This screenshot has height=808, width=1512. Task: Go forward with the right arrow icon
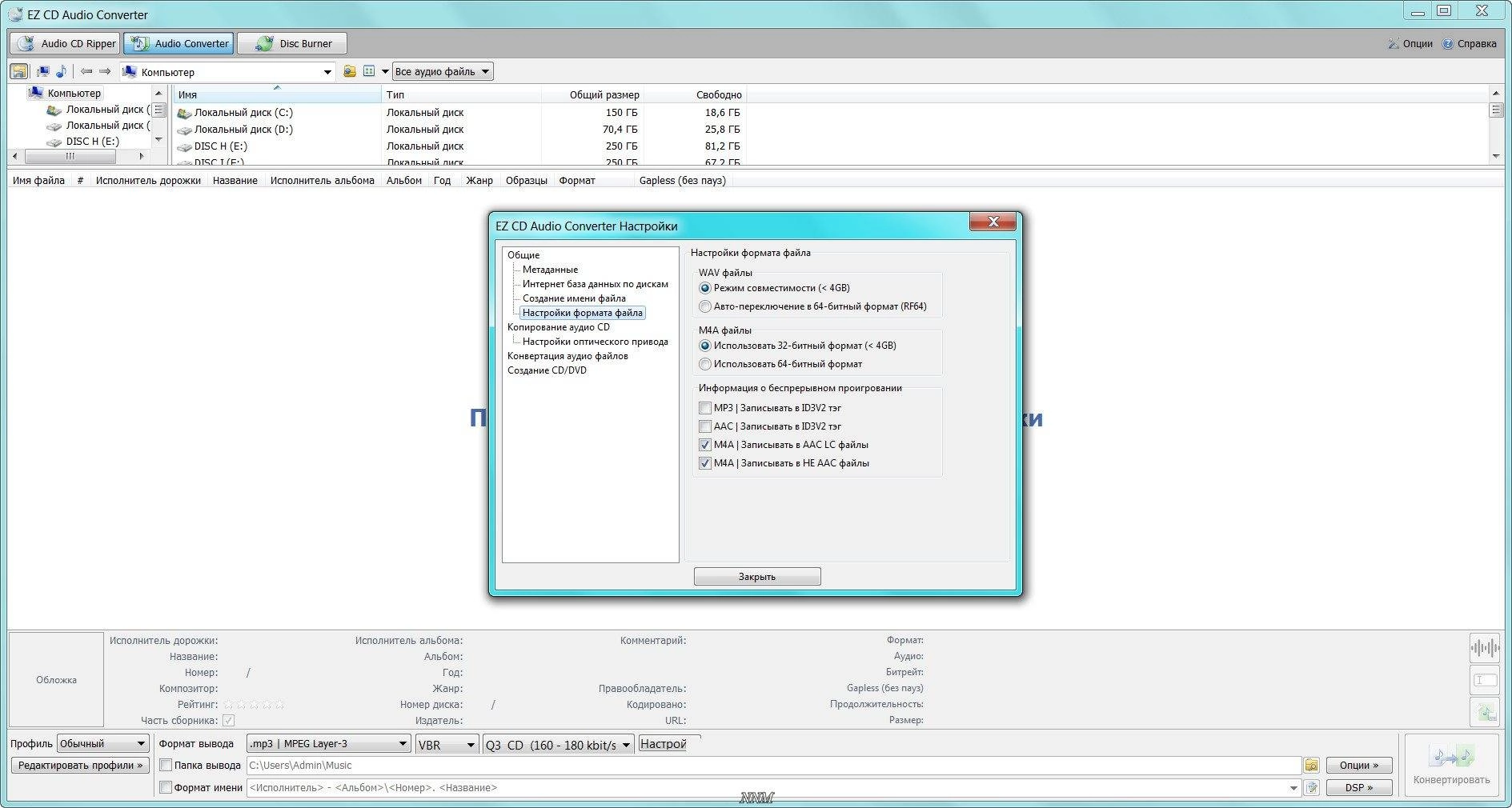pyautogui.click(x=105, y=71)
